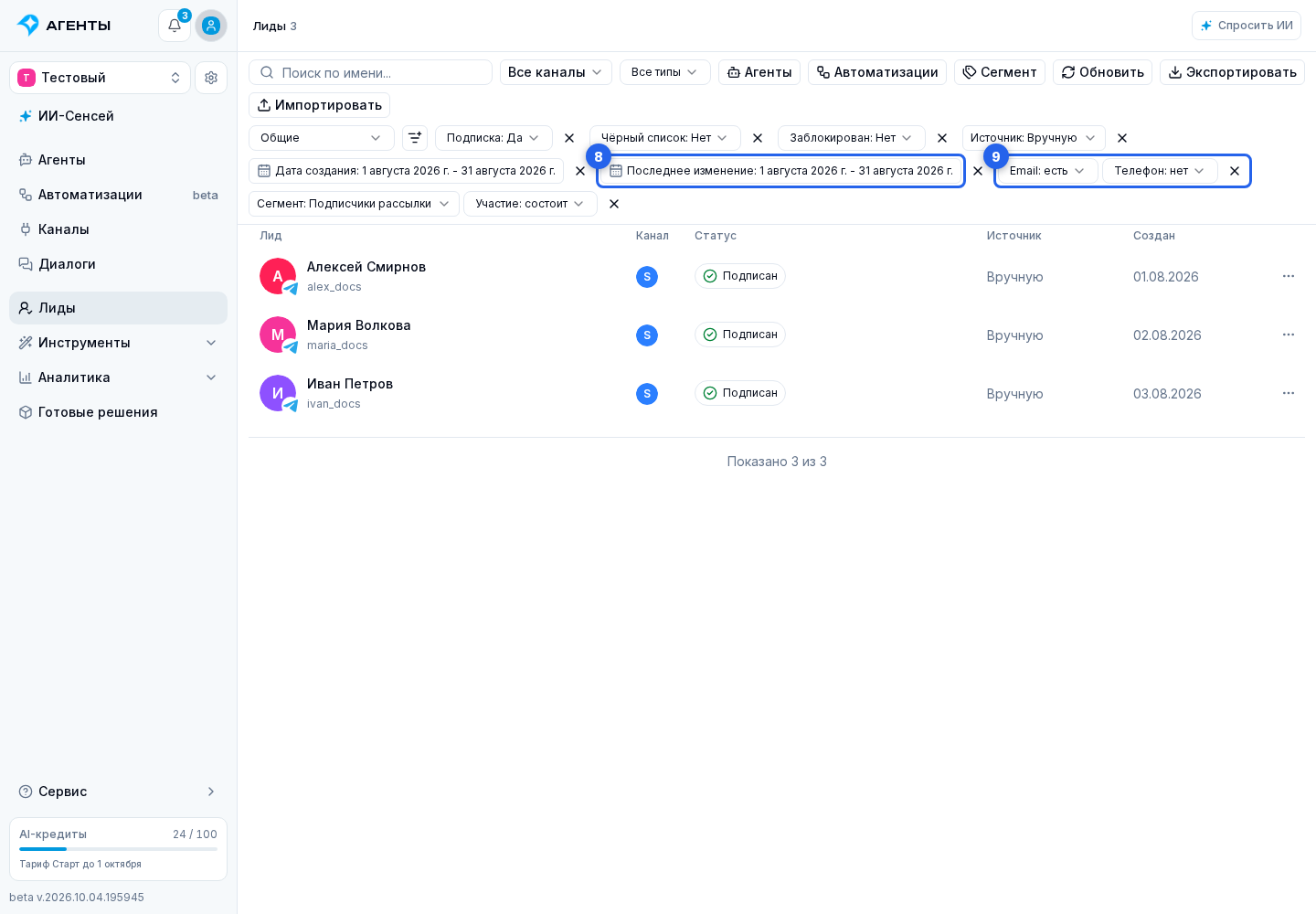This screenshot has width=1316, height=914.
Task: Click the Спросить ИИ button
Action: point(1247,26)
